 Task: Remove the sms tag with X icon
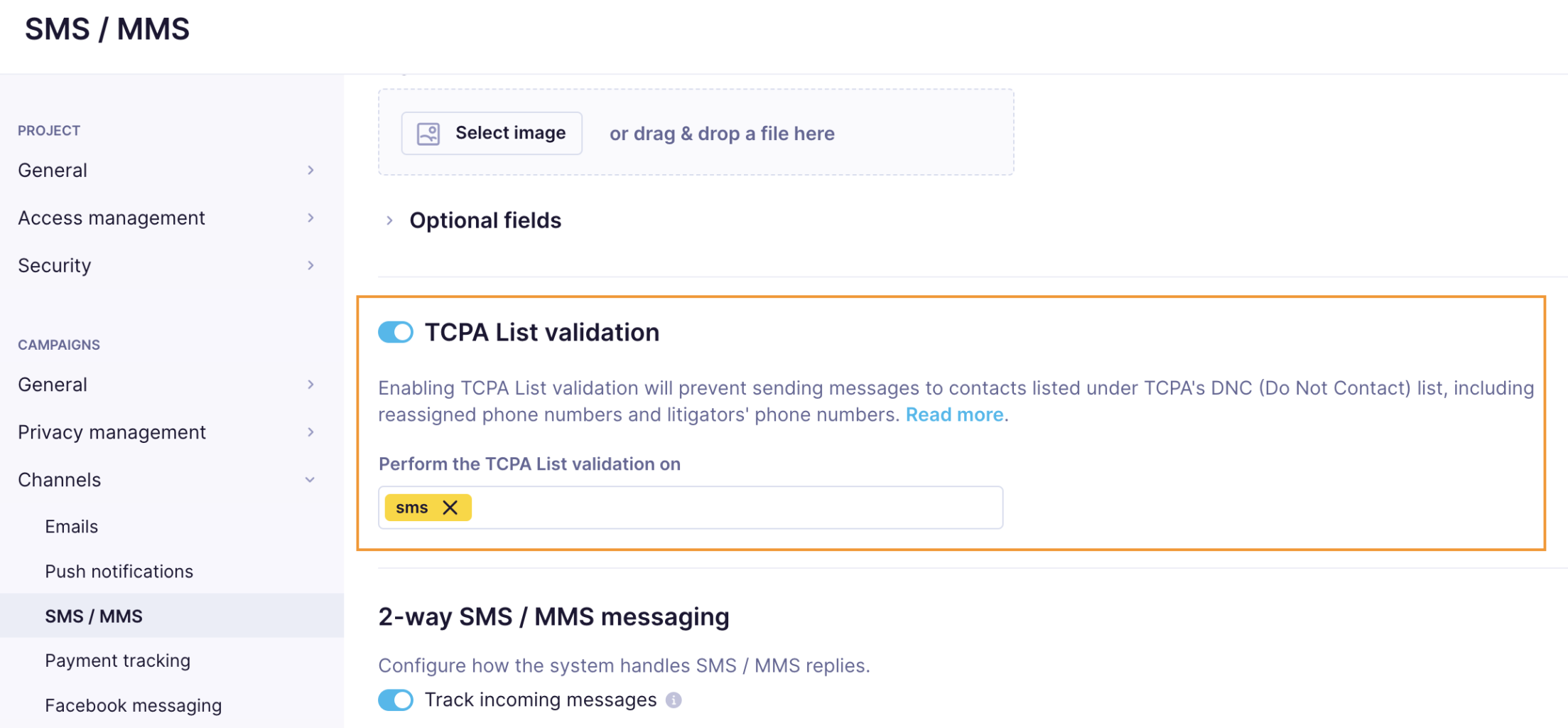click(x=450, y=508)
